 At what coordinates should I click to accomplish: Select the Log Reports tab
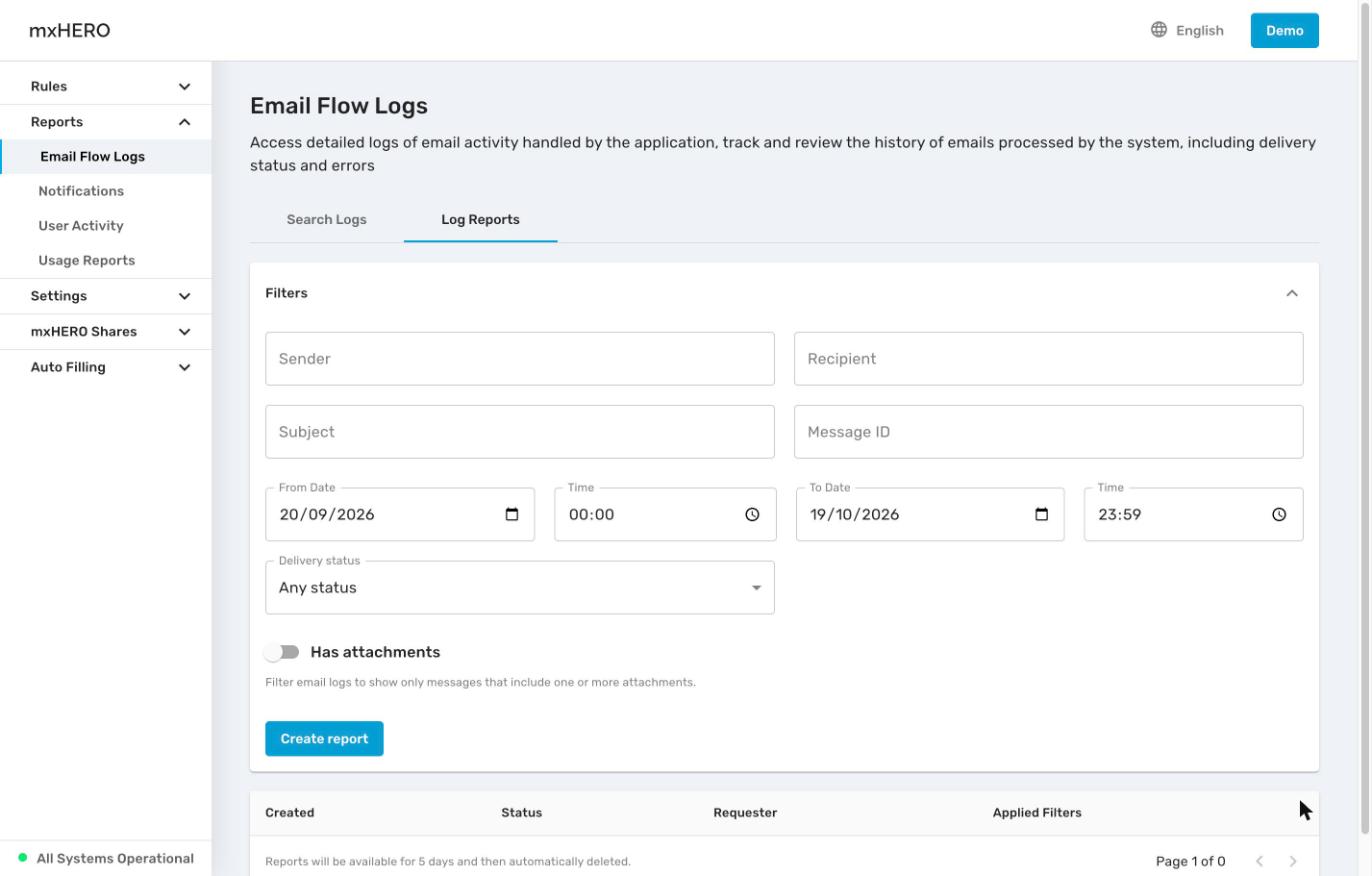[x=481, y=220]
